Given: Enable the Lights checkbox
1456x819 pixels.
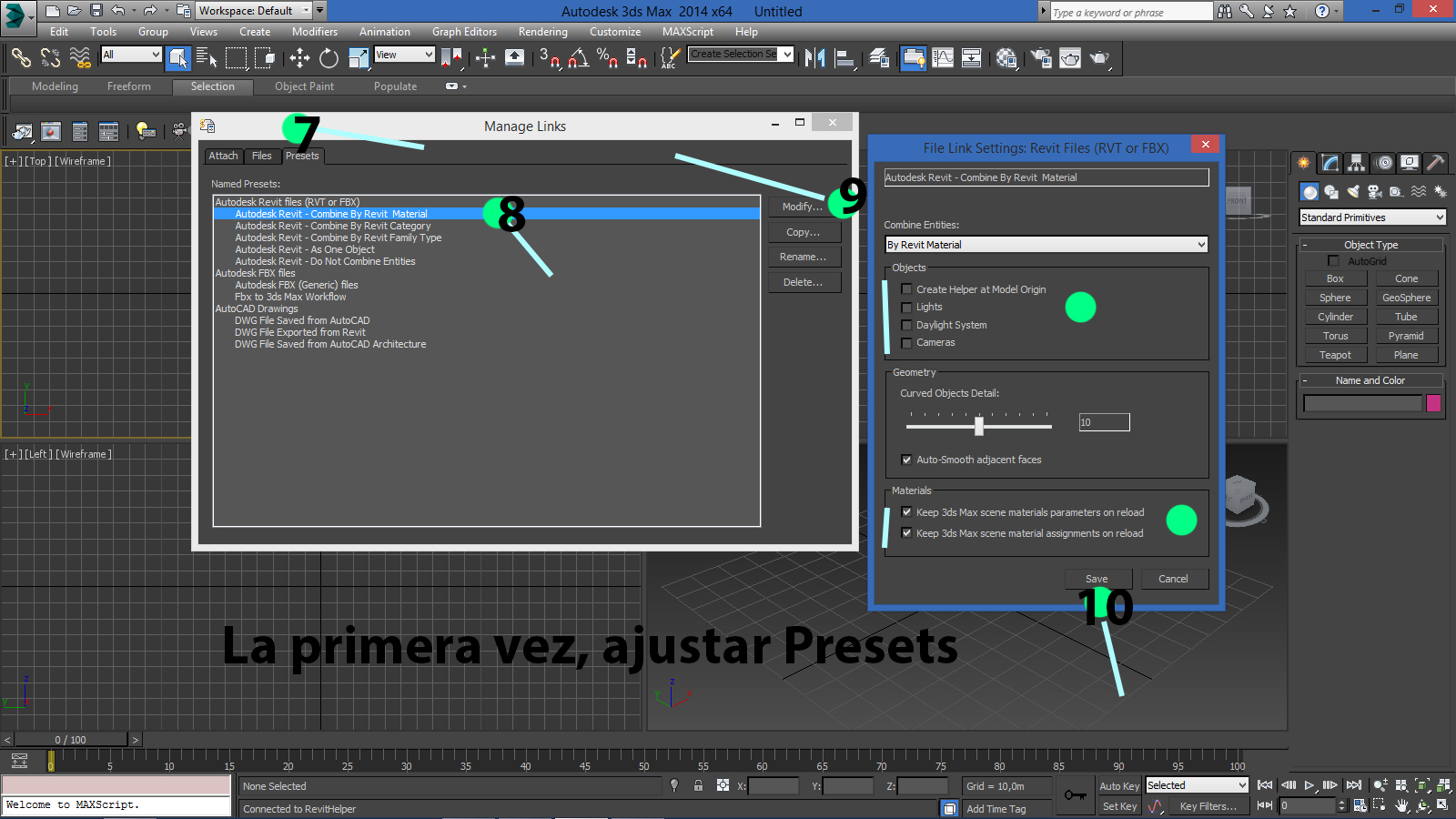Looking at the screenshot, I should (906, 308).
